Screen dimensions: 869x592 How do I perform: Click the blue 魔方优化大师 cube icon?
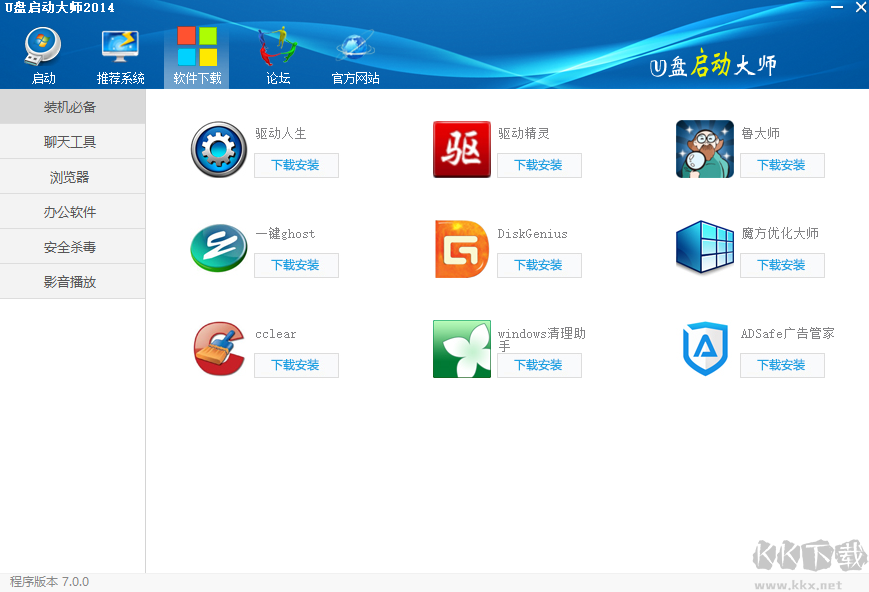704,248
